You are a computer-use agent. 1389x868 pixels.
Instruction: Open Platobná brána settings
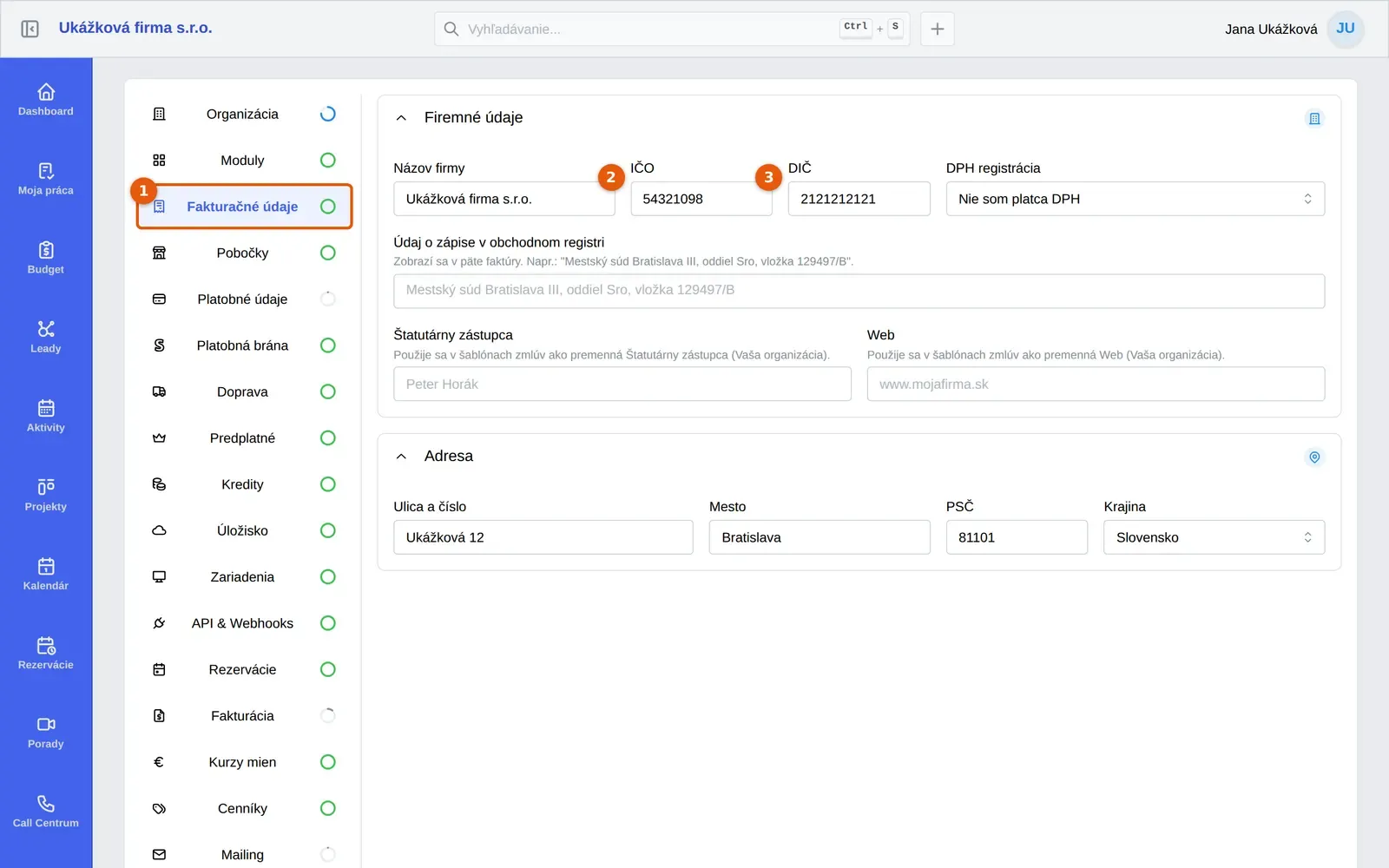[x=244, y=345]
